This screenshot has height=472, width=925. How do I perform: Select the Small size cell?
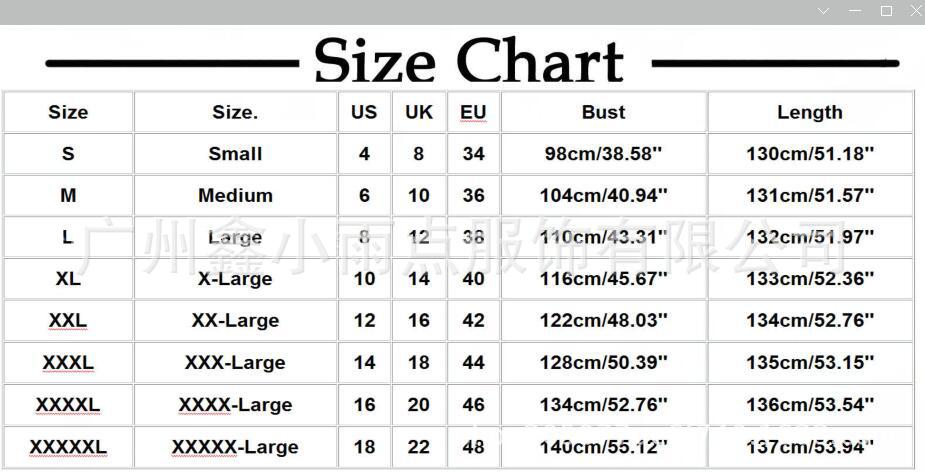tap(235, 154)
